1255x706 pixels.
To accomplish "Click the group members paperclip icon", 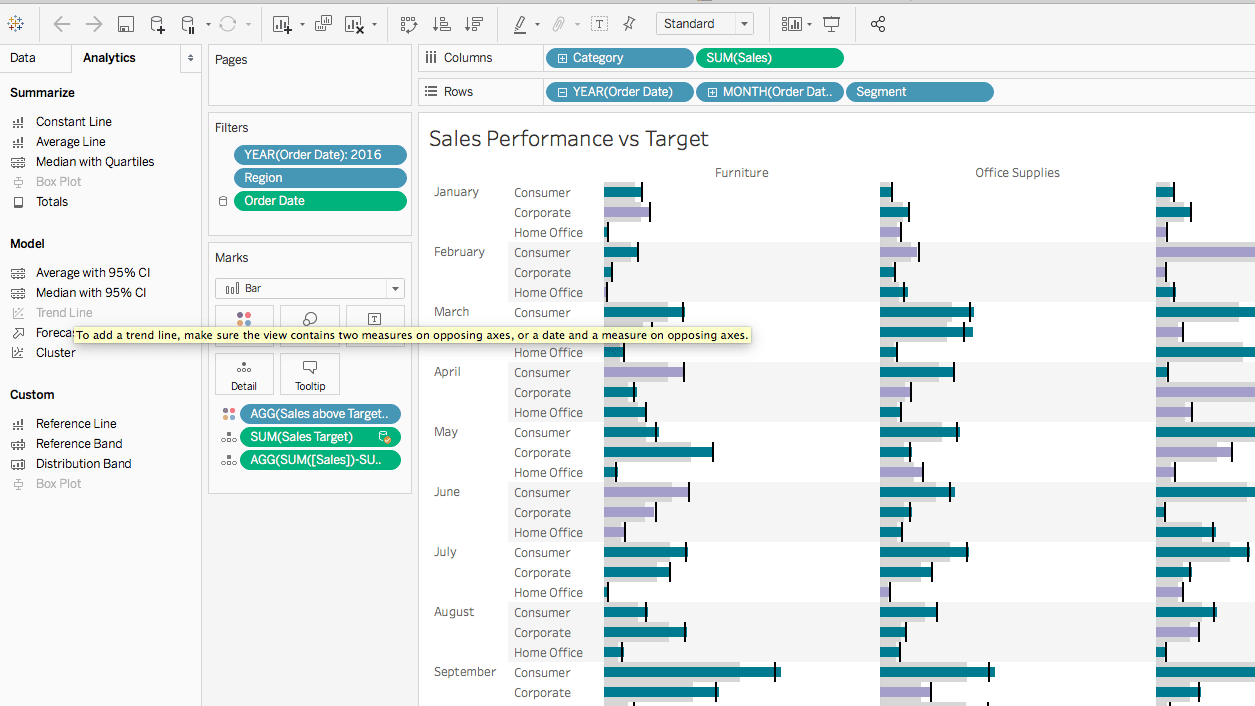I will tap(559, 23).
